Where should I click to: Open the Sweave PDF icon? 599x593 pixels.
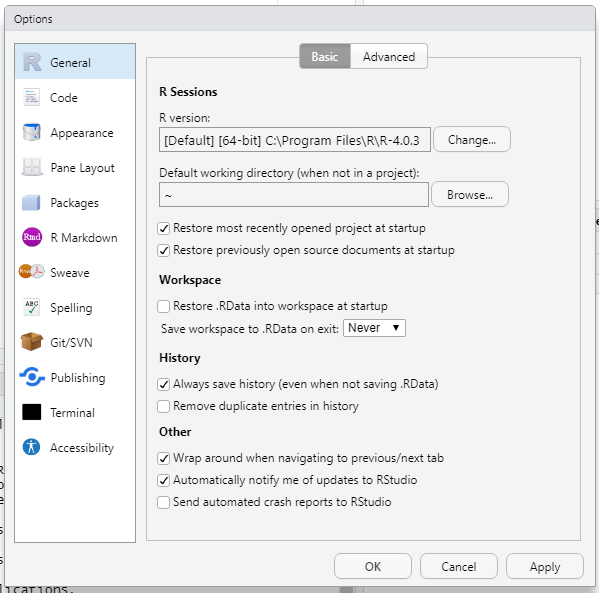tap(32, 272)
